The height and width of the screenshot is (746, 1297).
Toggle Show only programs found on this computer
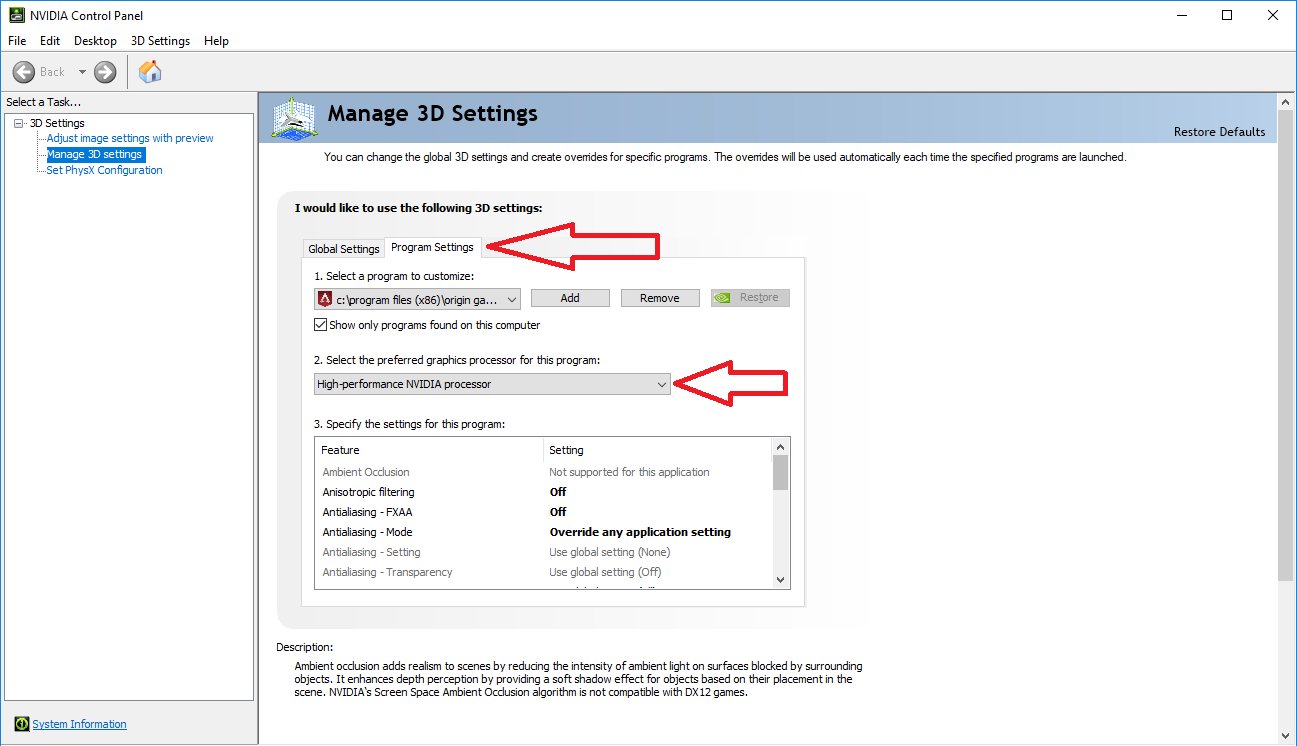pyautogui.click(x=321, y=325)
